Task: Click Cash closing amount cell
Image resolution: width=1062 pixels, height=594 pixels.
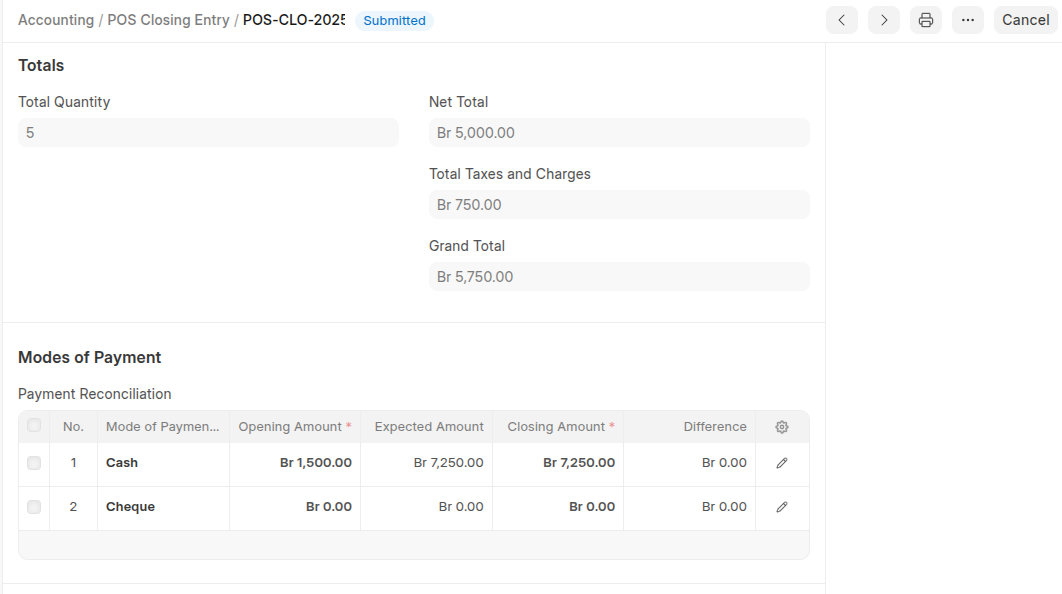Action: (x=558, y=463)
